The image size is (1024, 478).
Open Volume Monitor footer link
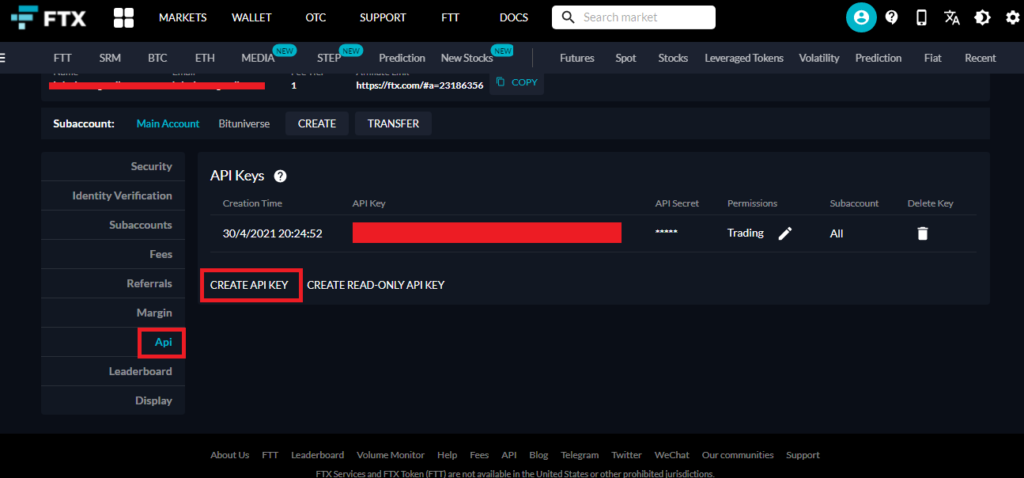pyautogui.click(x=391, y=455)
